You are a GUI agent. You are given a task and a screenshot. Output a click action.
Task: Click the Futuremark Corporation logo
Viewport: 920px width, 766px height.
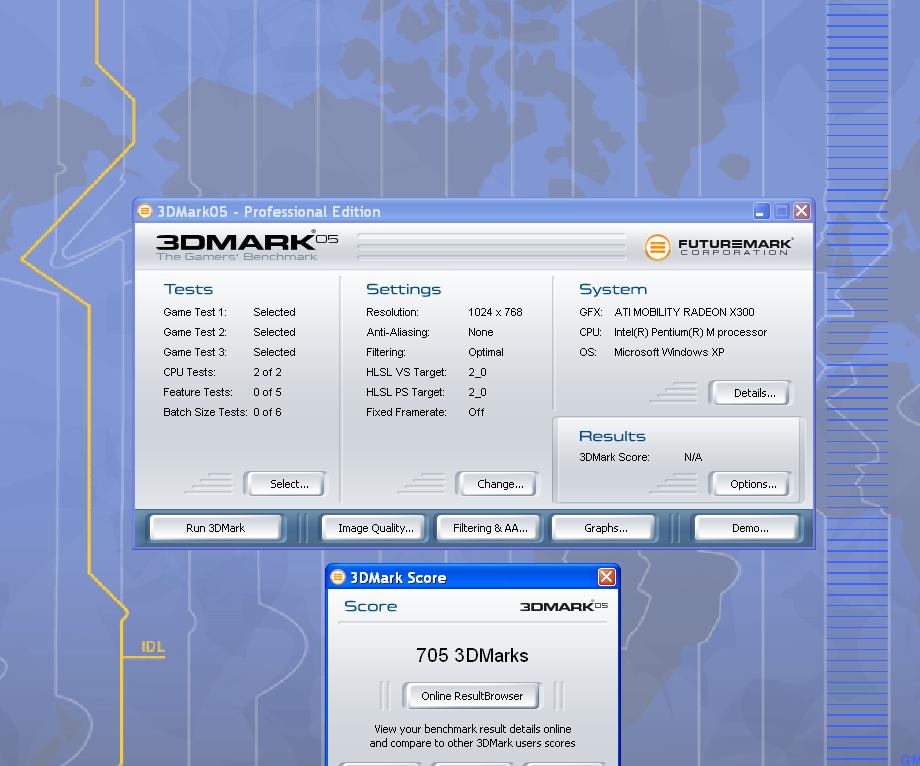coord(719,247)
